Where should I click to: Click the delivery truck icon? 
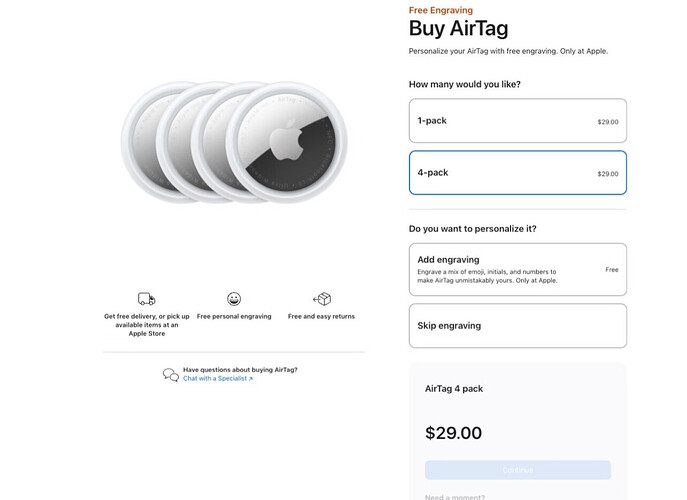pyautogui.click(x=146, y=299)
